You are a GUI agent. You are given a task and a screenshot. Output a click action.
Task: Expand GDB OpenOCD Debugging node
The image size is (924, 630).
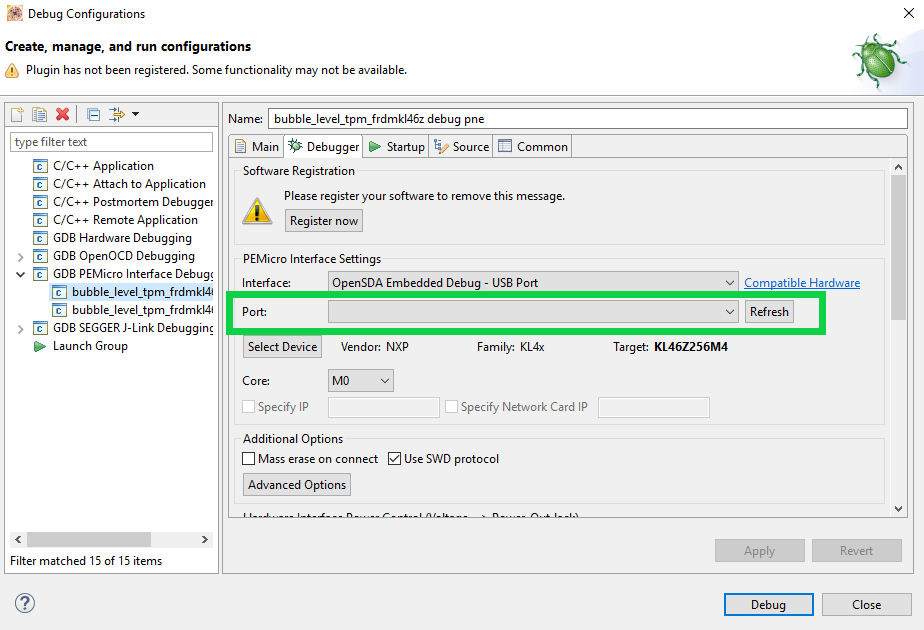(21, 257)
